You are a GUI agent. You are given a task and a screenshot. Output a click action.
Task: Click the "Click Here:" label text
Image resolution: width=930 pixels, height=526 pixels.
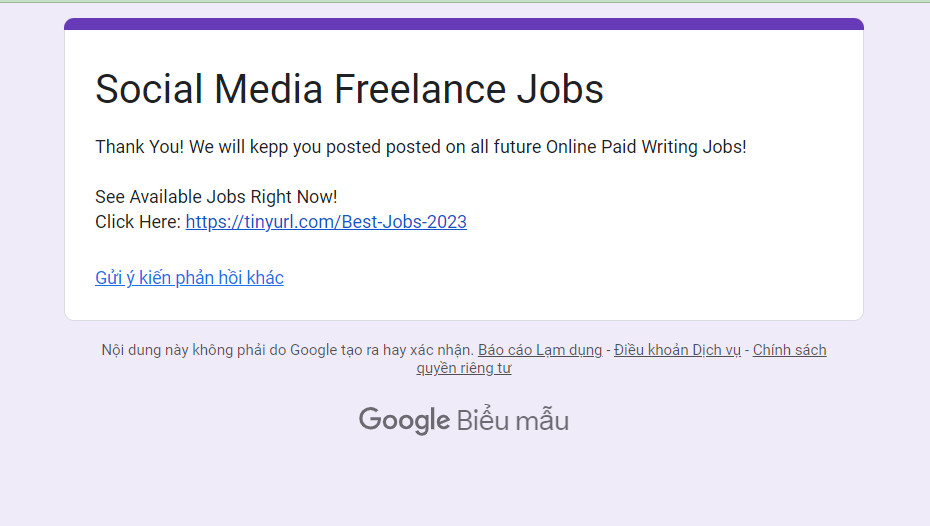(x=138, y=222)
